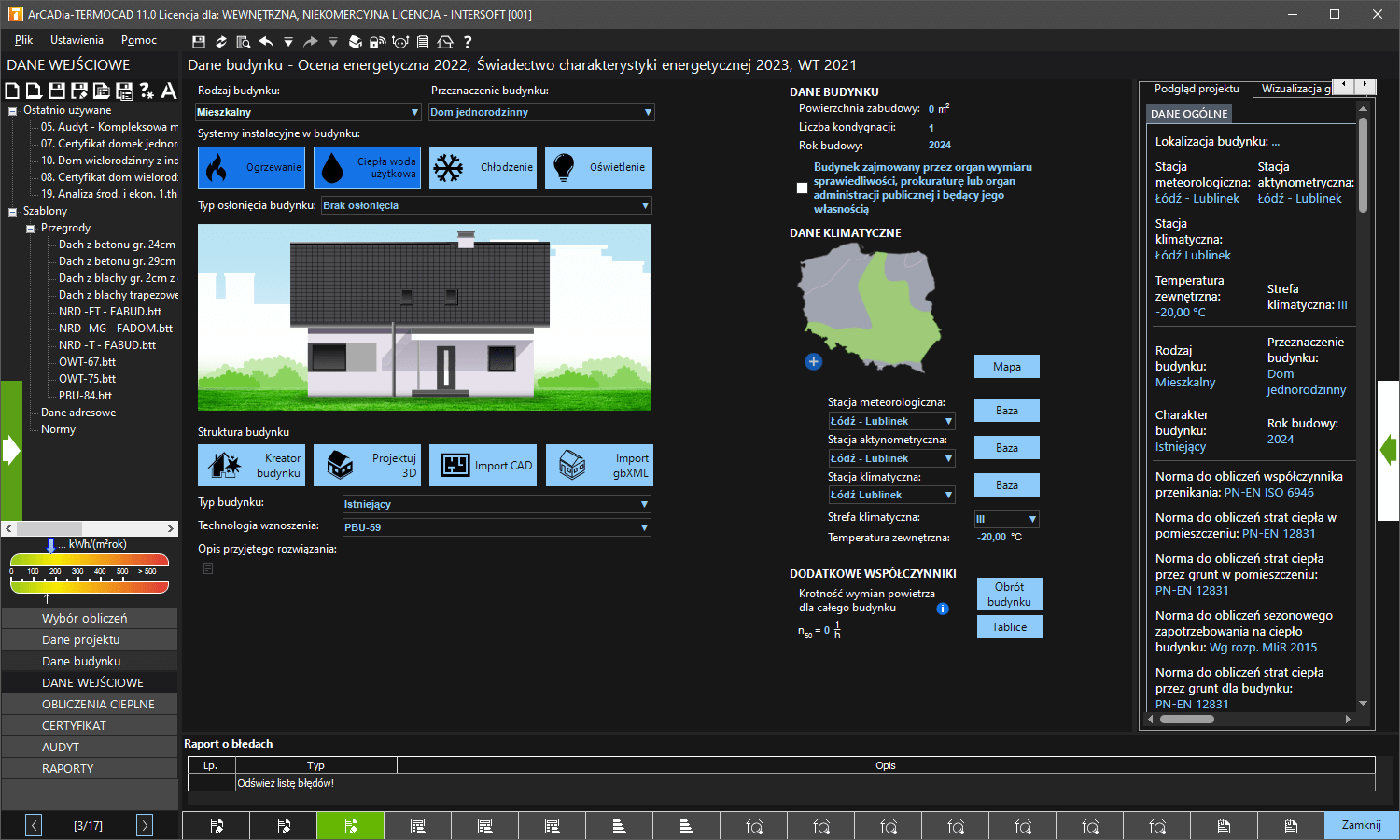Click the Tablice button
1400x840 pixels.
pos(1010,627)
